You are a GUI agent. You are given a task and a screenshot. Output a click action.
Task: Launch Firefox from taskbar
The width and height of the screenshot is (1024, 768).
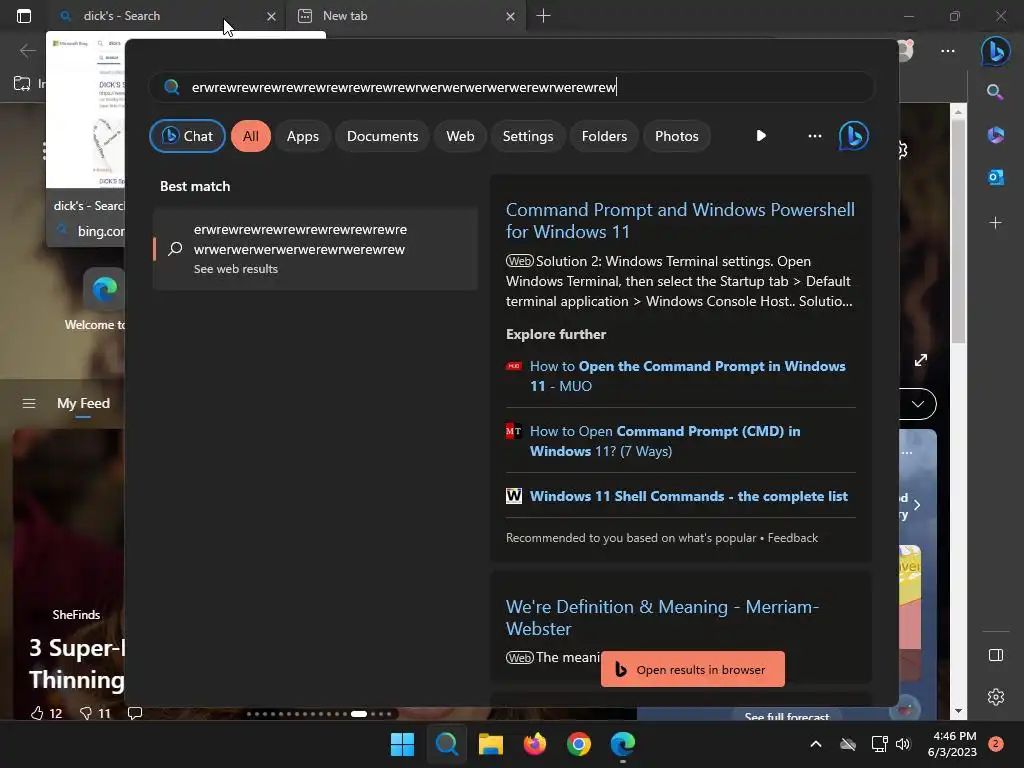[x=535, y=744]
